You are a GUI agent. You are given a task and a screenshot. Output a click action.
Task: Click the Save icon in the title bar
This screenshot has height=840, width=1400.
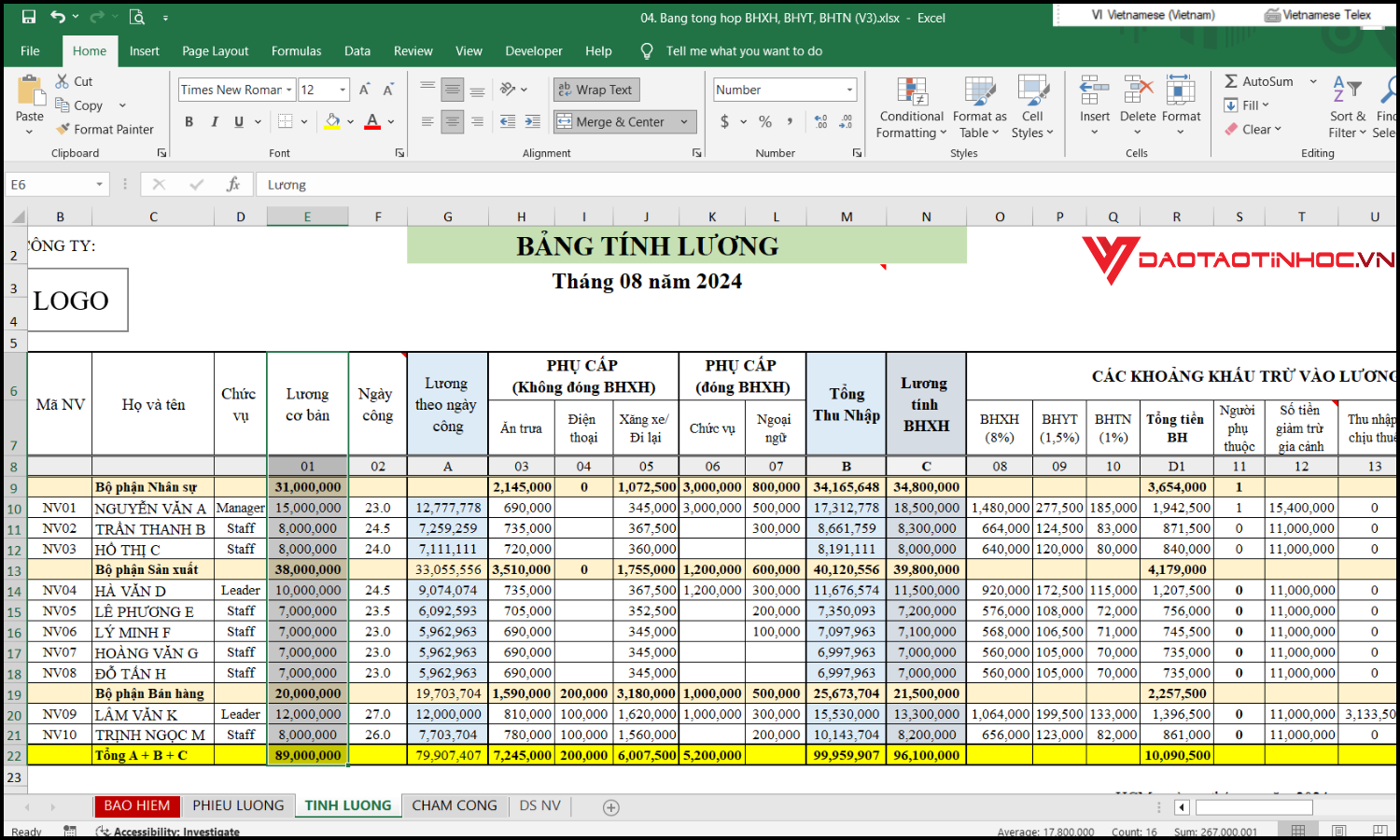pos(28,17)
